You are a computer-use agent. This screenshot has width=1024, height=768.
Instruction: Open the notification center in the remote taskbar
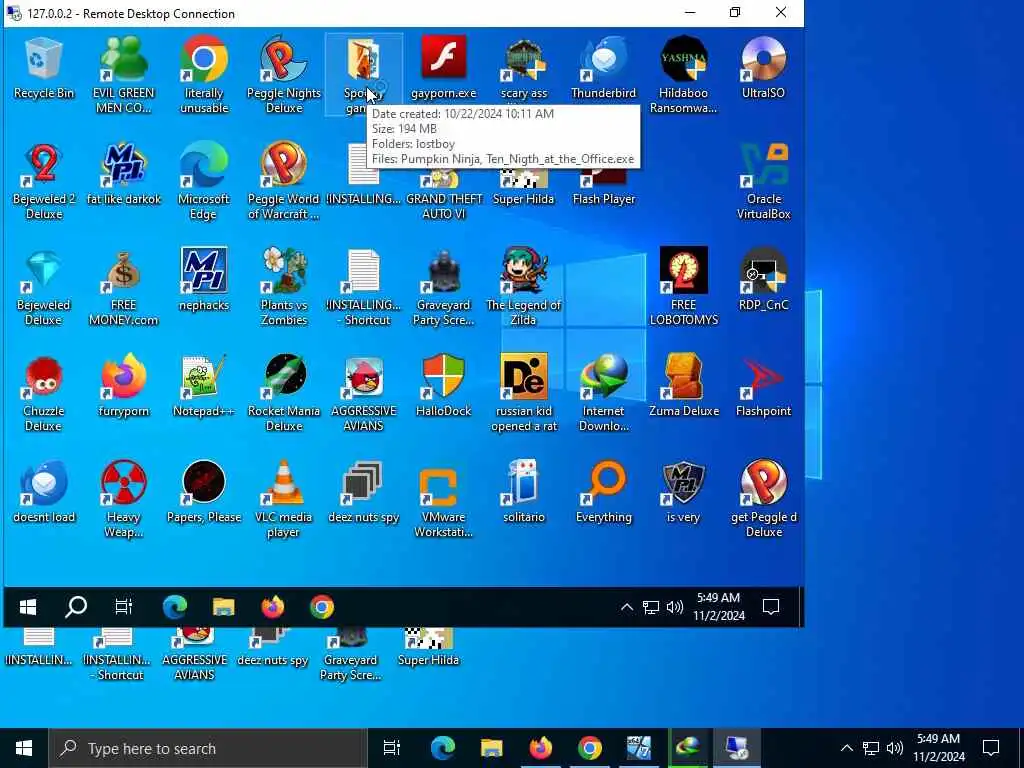pyautogui.click(x=771, y=607)
